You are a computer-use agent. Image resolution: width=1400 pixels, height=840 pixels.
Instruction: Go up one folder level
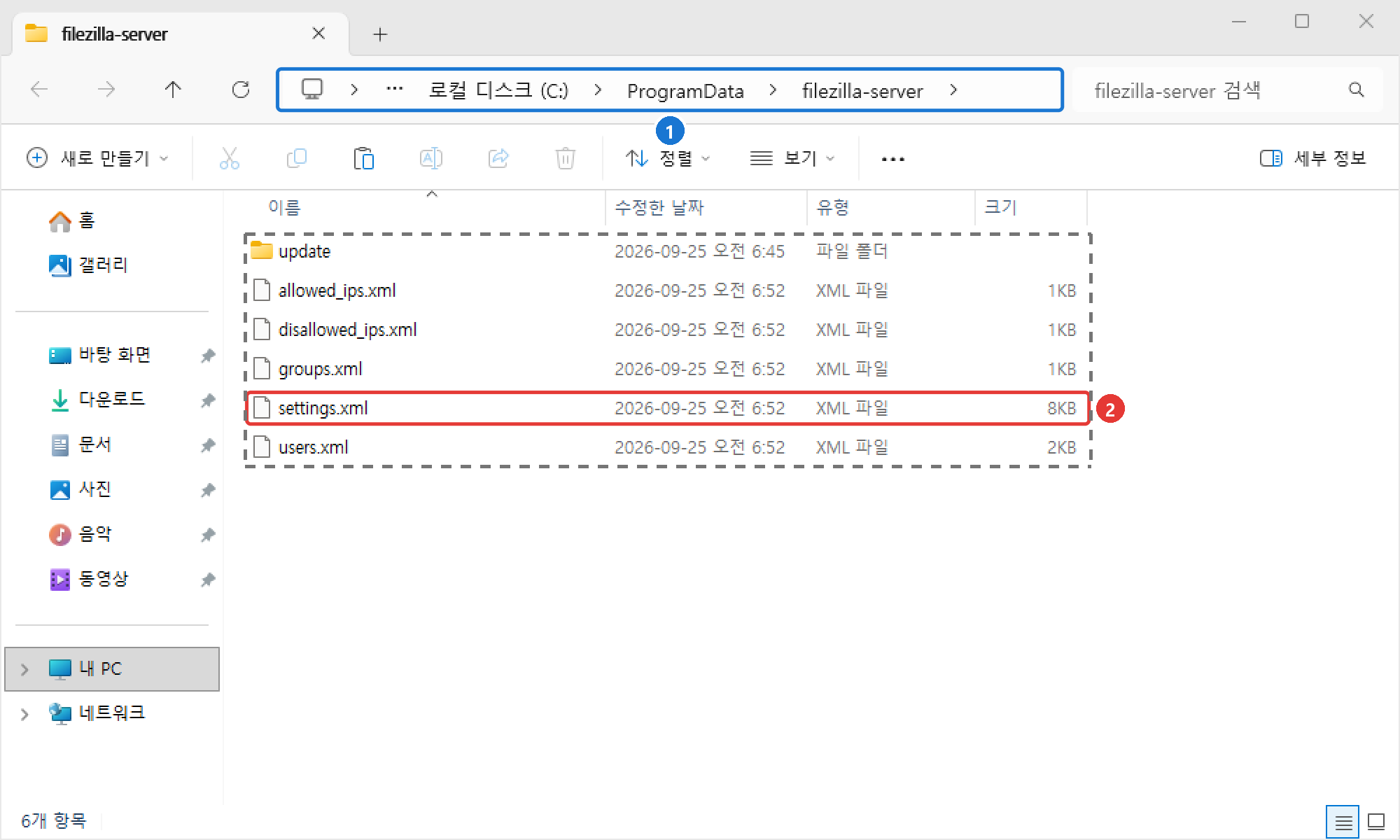173,90
